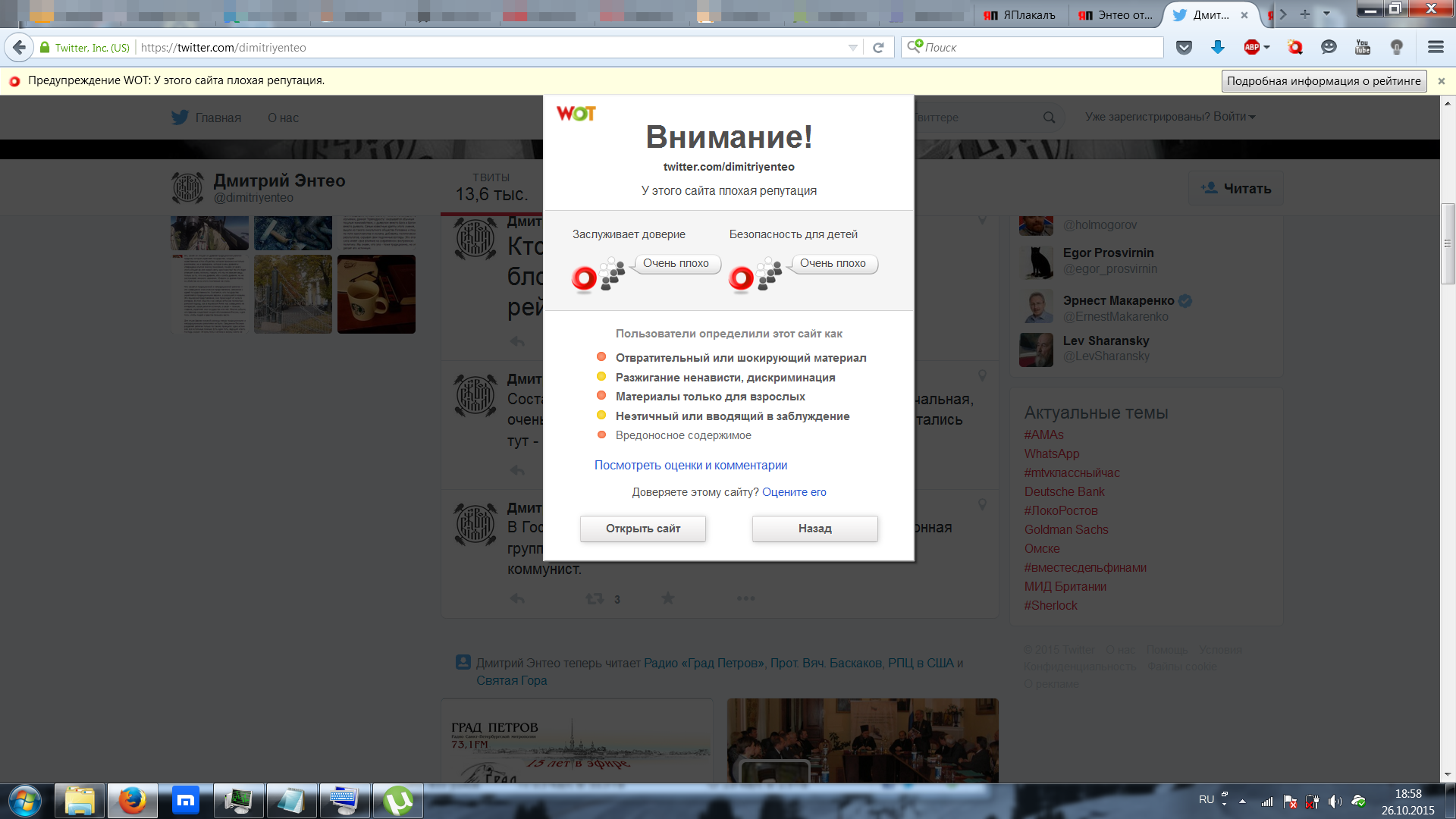Click the Twitter bird home icon
This screenshot has height=819, width=1456.
(180, 118)
